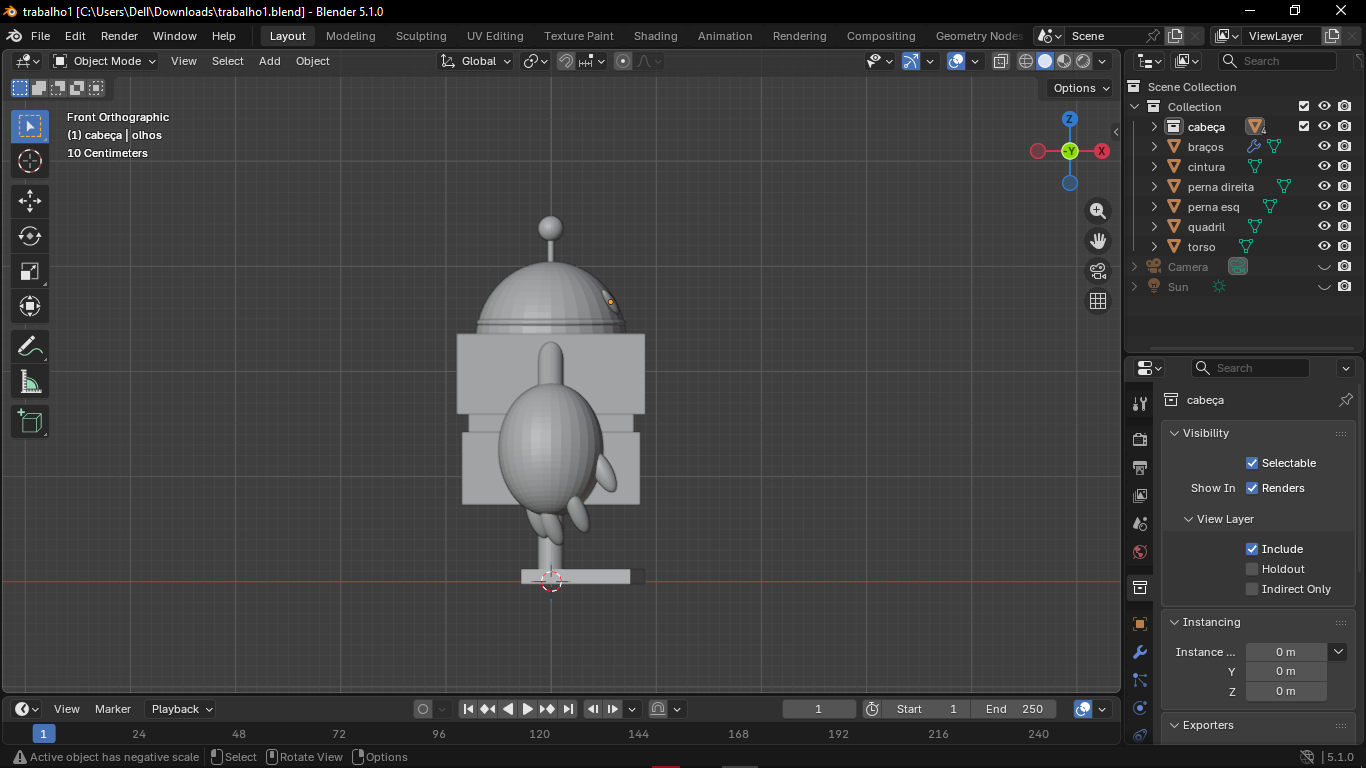Uncheck the Selectable checkbox
The height and width of the screenshot is (768, 1366).
pyautogui.click(x=1251, y=463)
